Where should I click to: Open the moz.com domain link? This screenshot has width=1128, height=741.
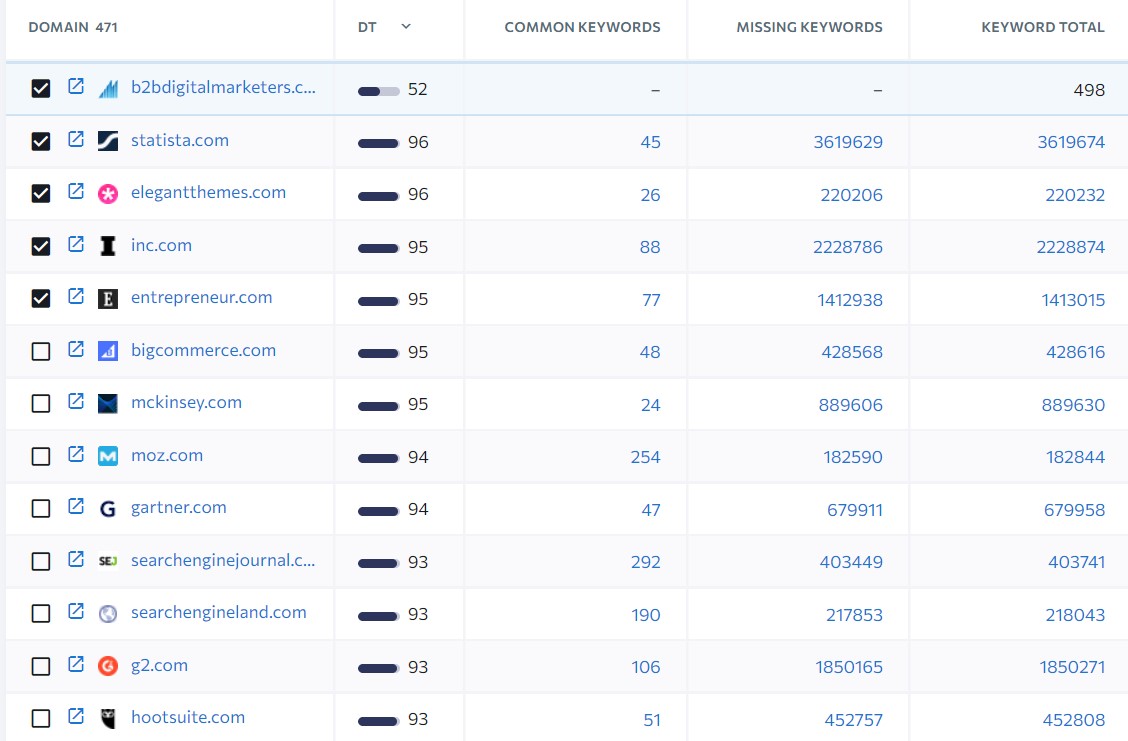[167, 455]
